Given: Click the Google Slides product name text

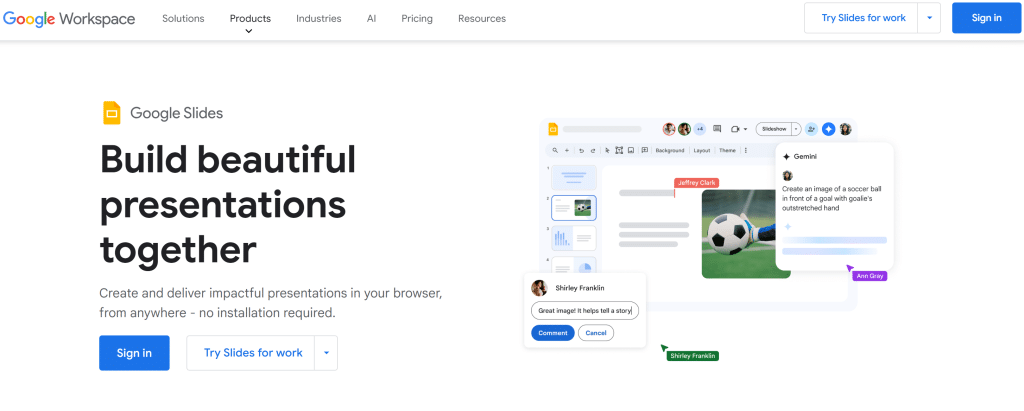Looking at the screenshot, I should point(176,113).
